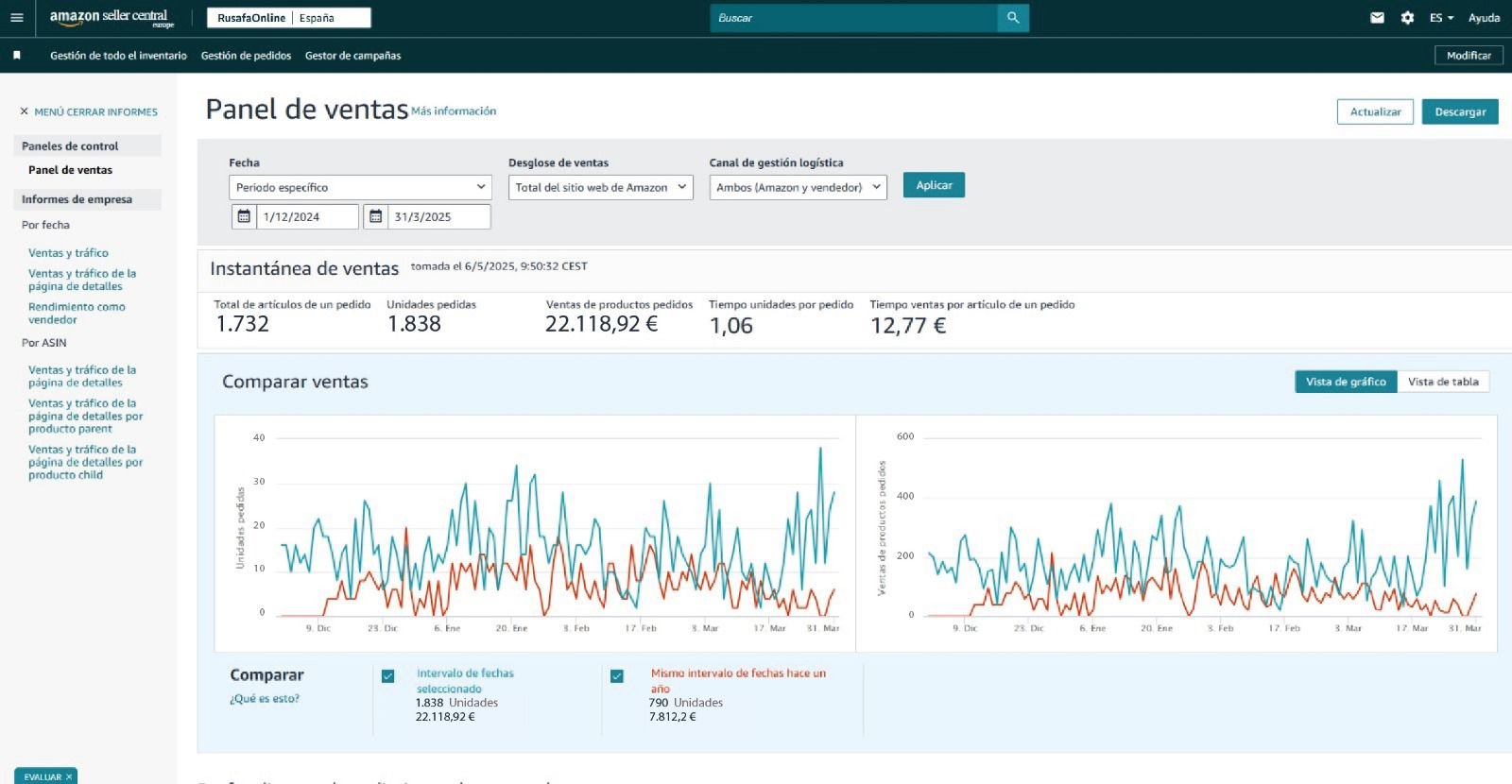Click the Descargar button

pos(1460,111)
